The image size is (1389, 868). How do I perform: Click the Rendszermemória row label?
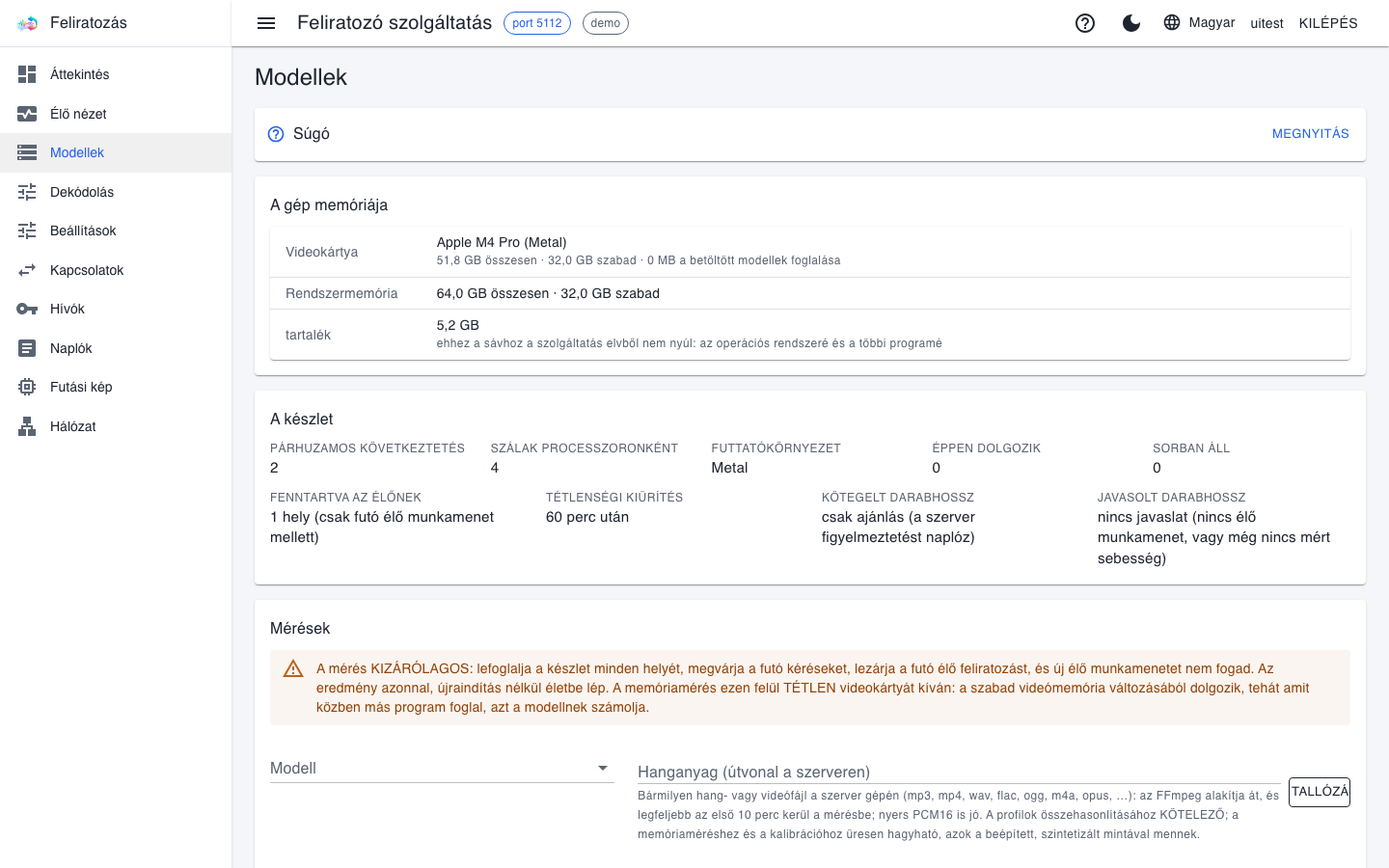pyautogui.click(x=341, y=293)
